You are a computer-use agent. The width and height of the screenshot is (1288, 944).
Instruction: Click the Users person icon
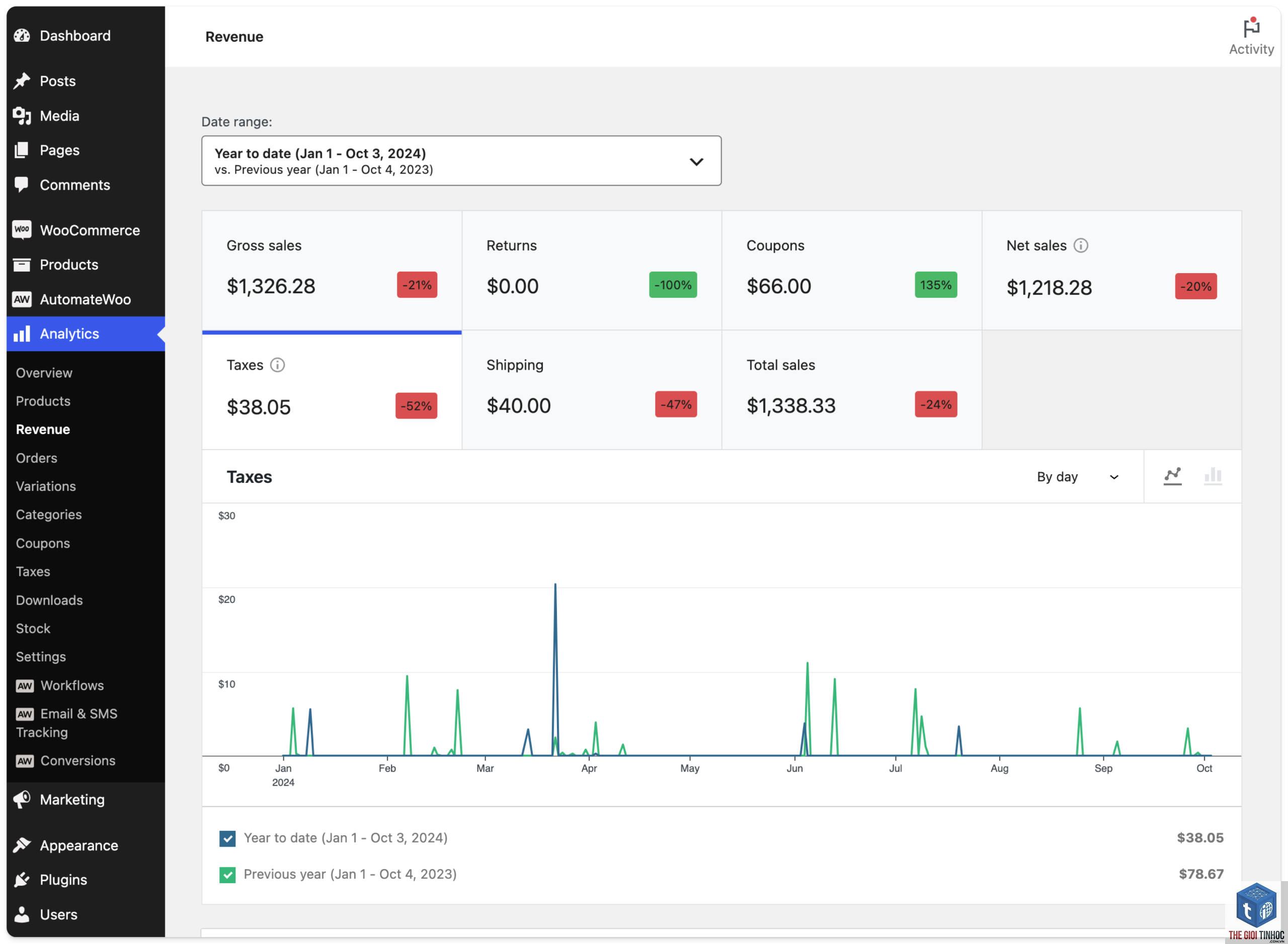22,914
